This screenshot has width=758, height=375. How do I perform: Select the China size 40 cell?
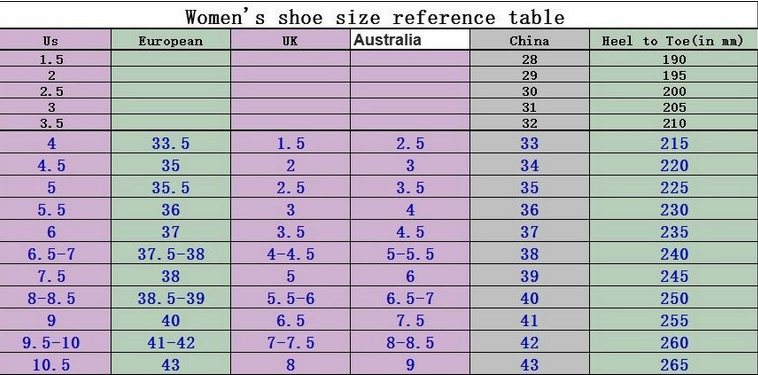click(x=529, y=299)
